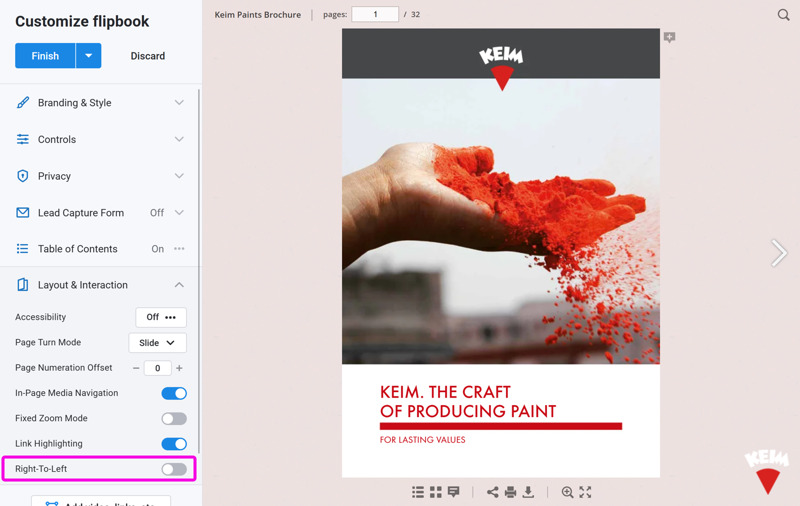Image resolution: width=800 pixels, height=506 pixels.
Task: Open the Lead Capture Form section
Action: 101,213
